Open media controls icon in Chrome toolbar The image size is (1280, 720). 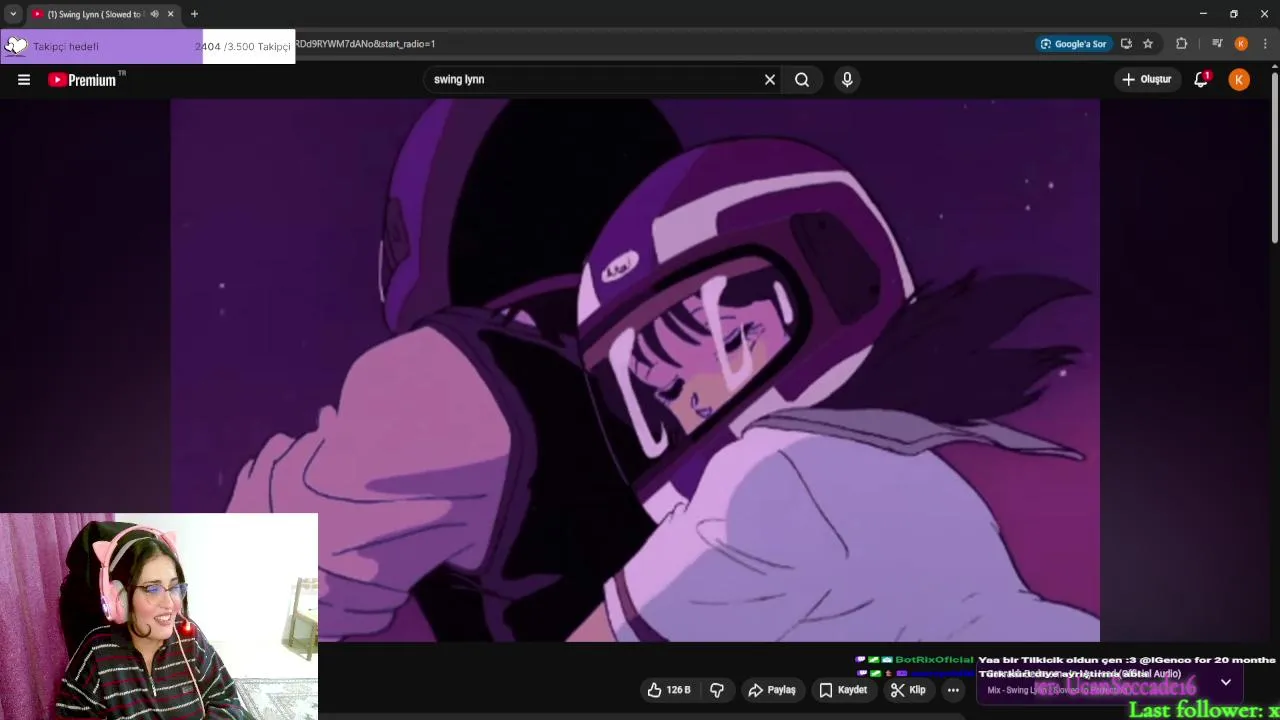click(1217, 44)
